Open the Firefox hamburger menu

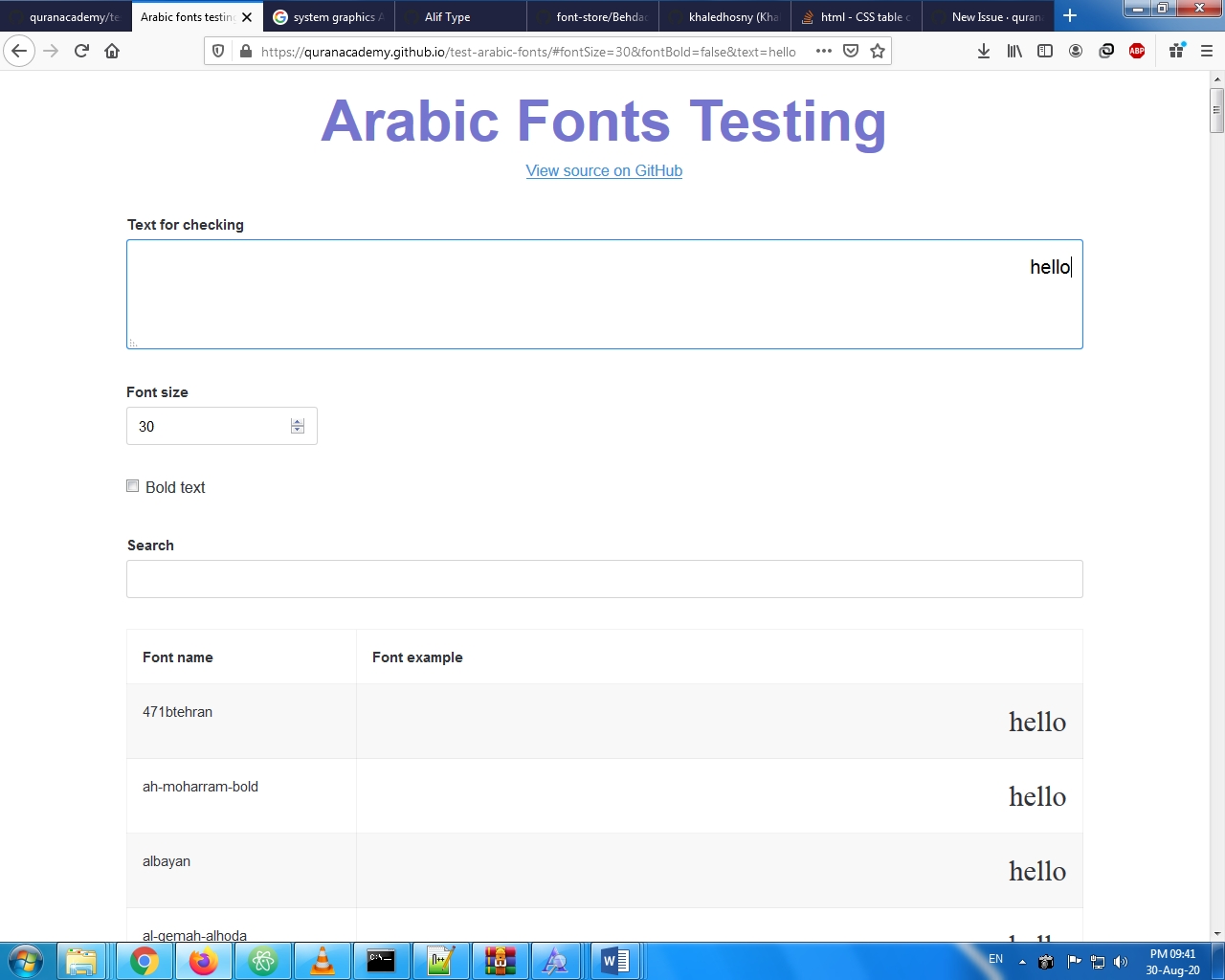coord(1207,51)
